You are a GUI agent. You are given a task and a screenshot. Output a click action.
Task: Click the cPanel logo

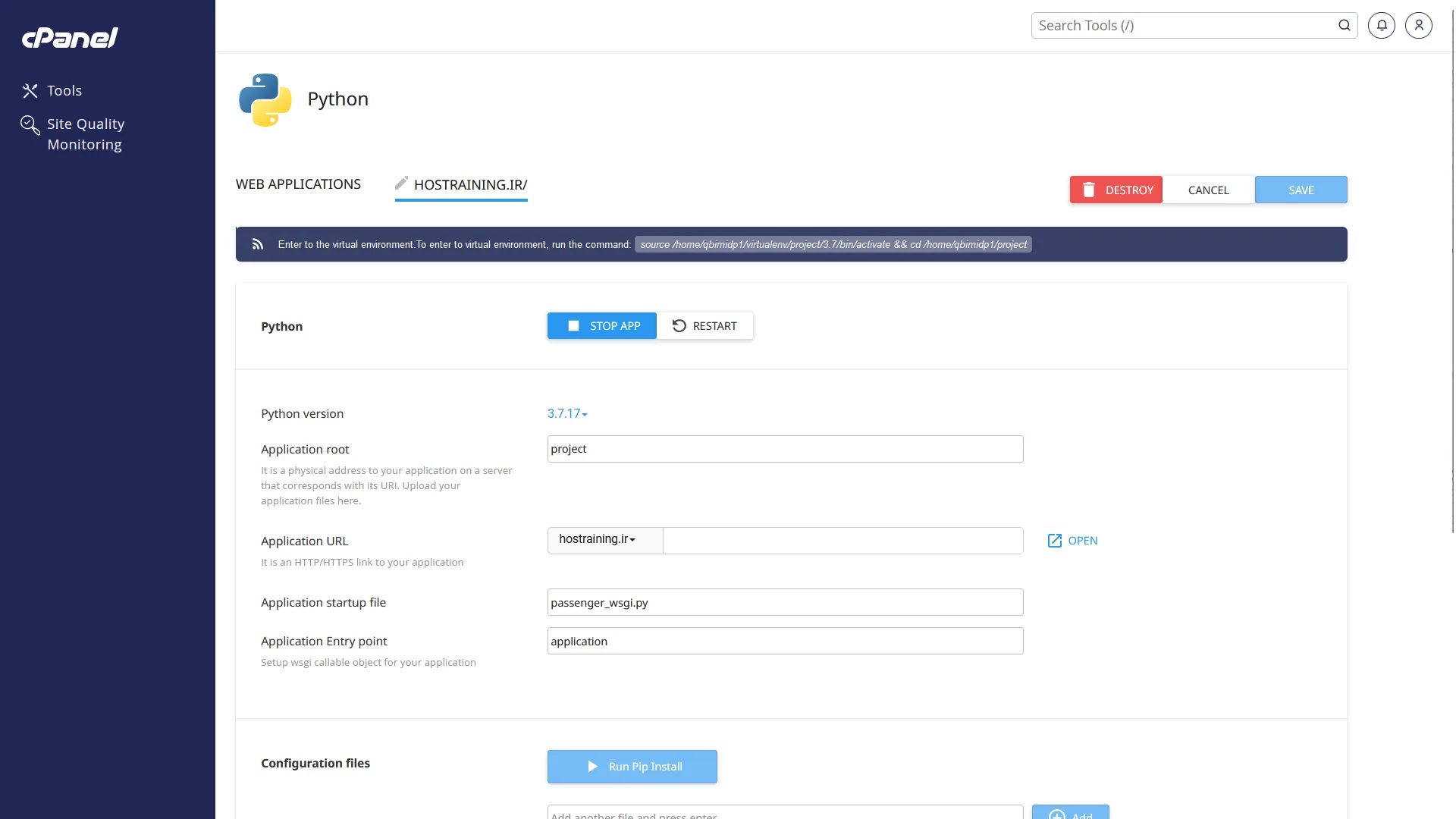pos(70,37)
